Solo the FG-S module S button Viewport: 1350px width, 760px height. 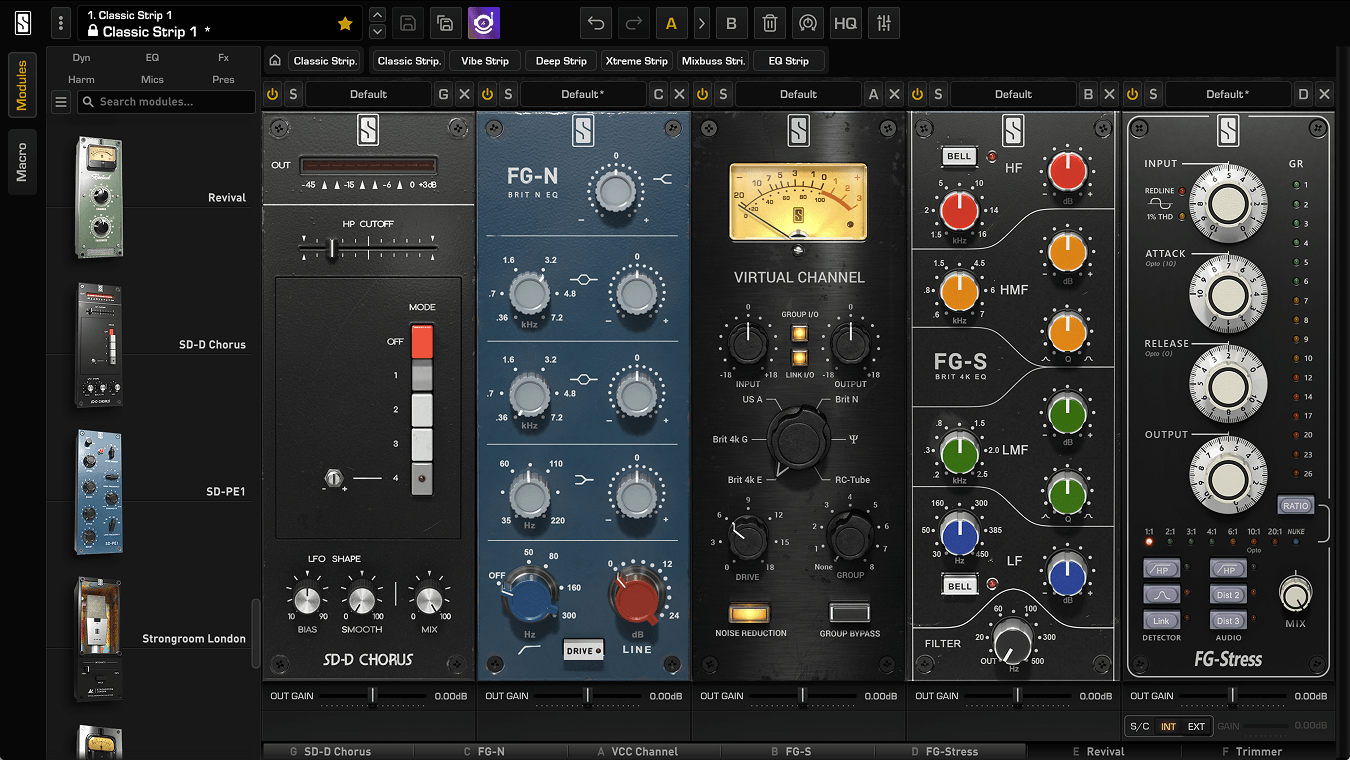click(938, 94)
